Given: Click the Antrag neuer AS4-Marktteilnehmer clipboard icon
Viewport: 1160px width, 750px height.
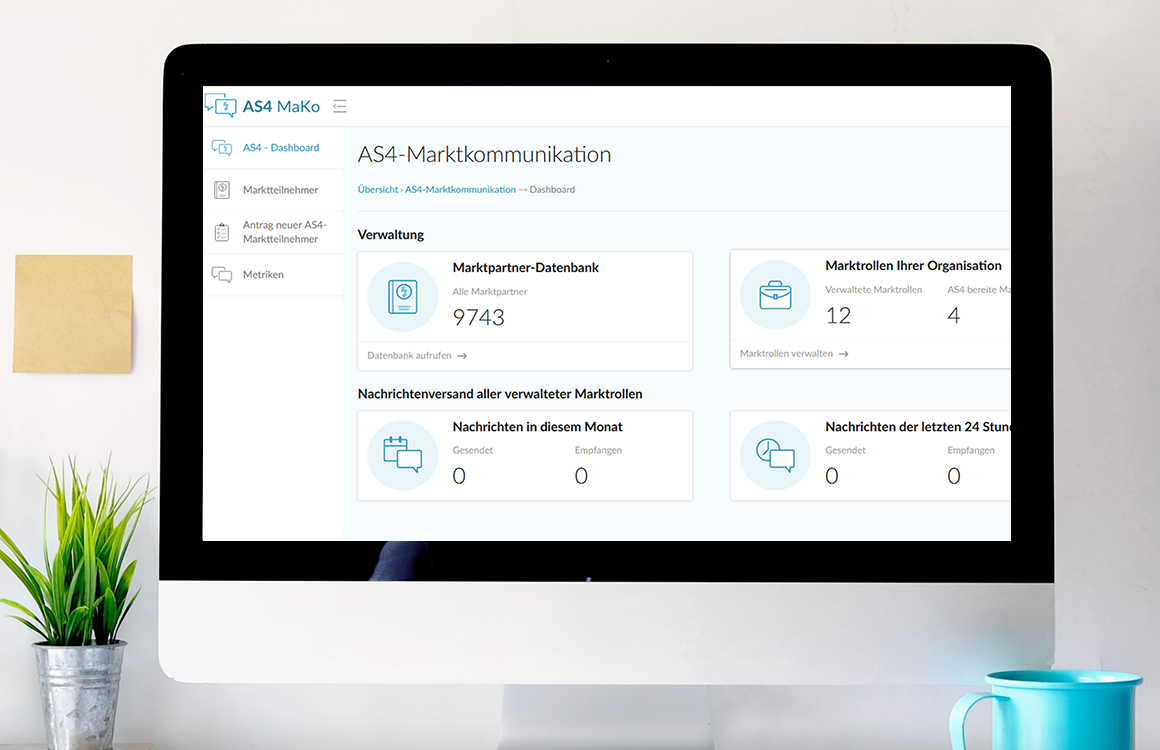Looking at the screenshot, I should (222, 232).
